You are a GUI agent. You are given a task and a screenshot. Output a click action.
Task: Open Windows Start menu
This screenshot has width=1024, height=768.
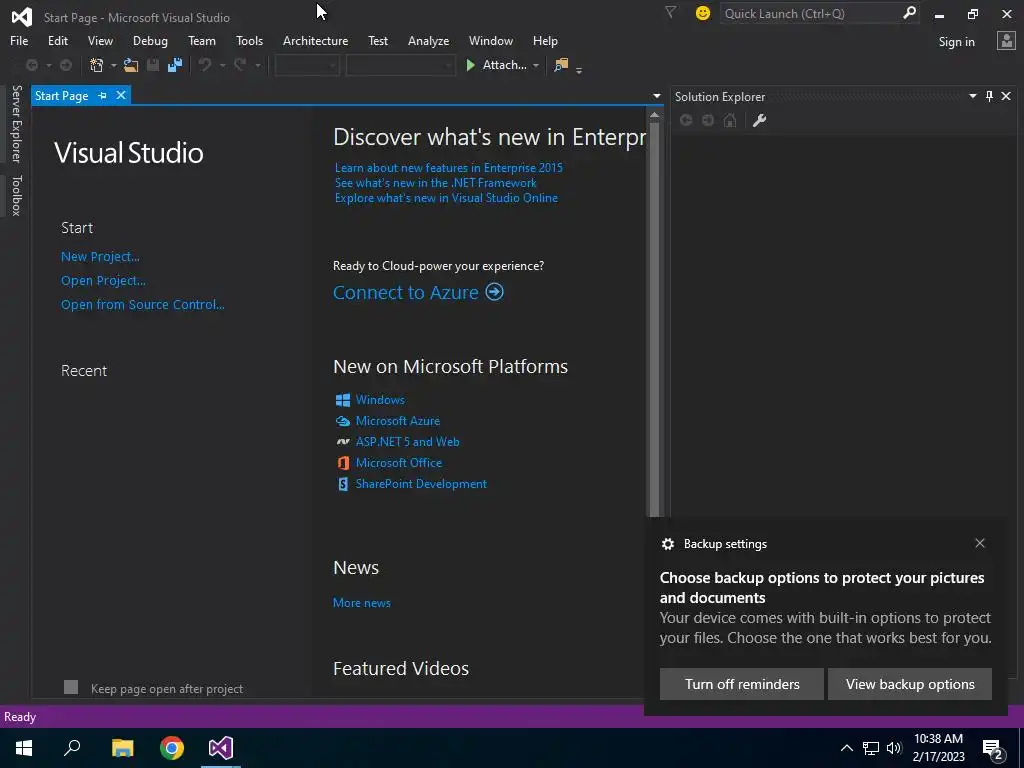[x=24, y=748]
